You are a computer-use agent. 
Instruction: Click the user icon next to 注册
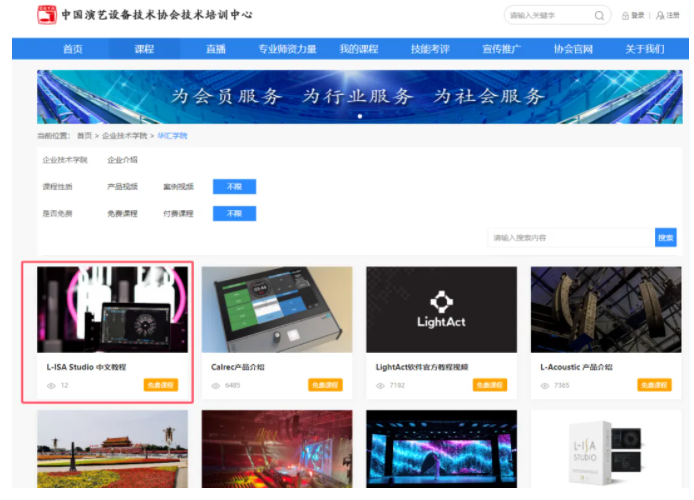(x=660, y=15)
